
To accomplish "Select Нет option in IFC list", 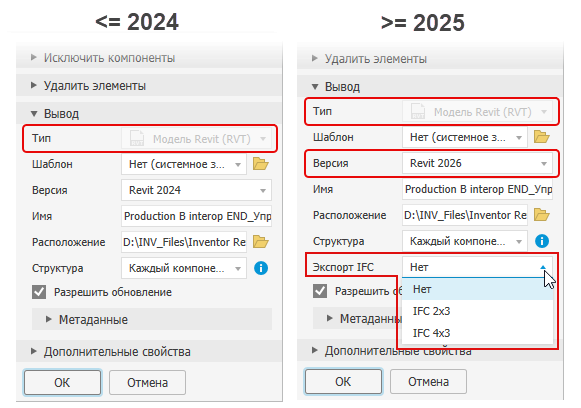I will [x=477, y=289].
